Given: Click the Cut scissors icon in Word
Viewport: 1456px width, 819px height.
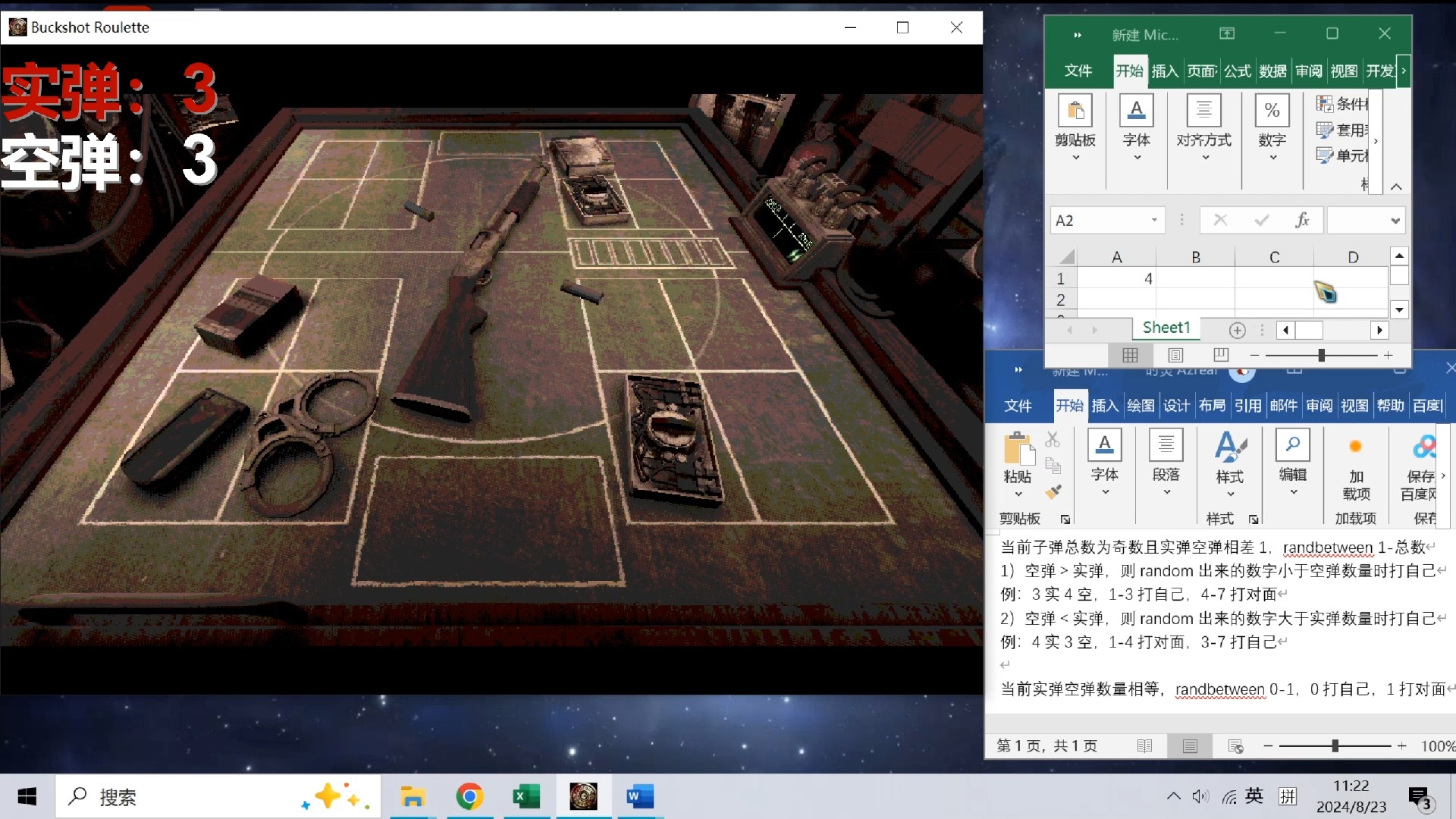Looking at the screenshot, I should point(1053,439).
